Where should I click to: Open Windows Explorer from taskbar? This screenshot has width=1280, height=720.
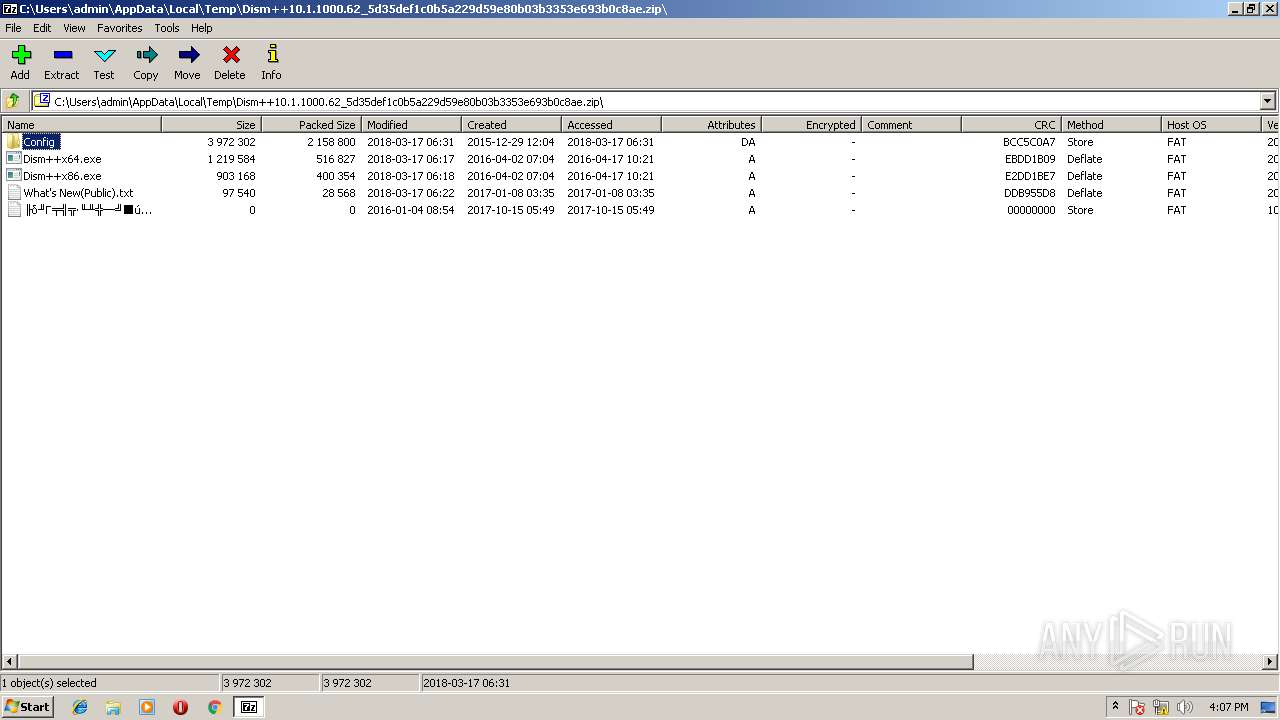point(113,707)
